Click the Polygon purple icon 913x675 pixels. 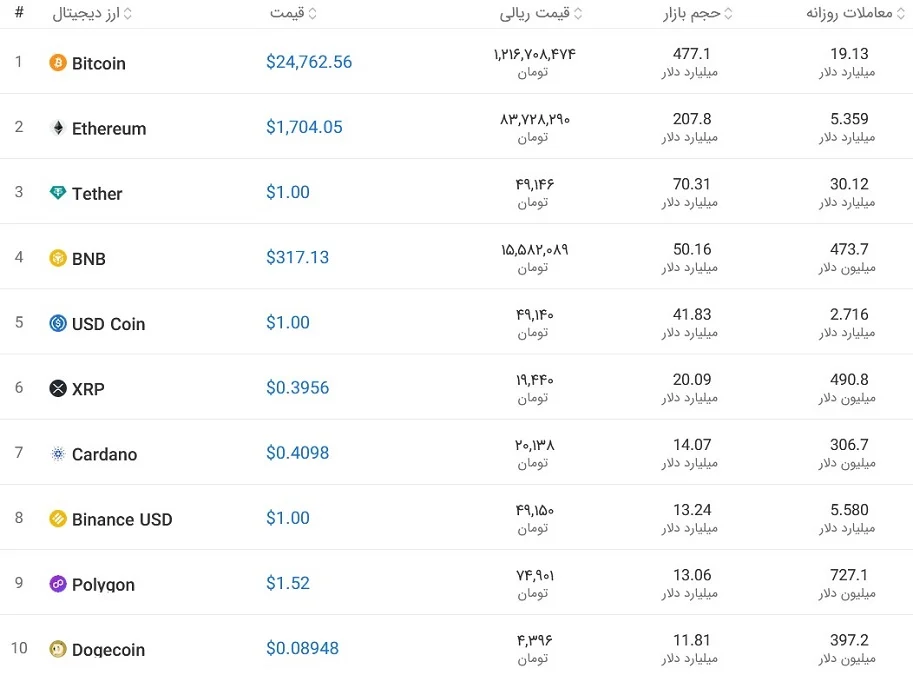coord(58,584)
